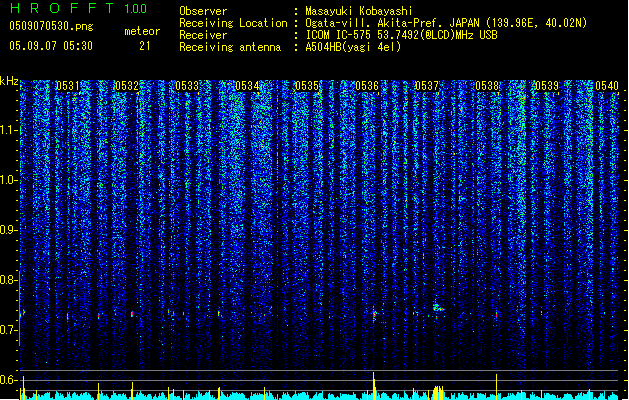Screen dimensions: 629x400
Task: Click the 0538 time marker
Action: tap(487, 86)
